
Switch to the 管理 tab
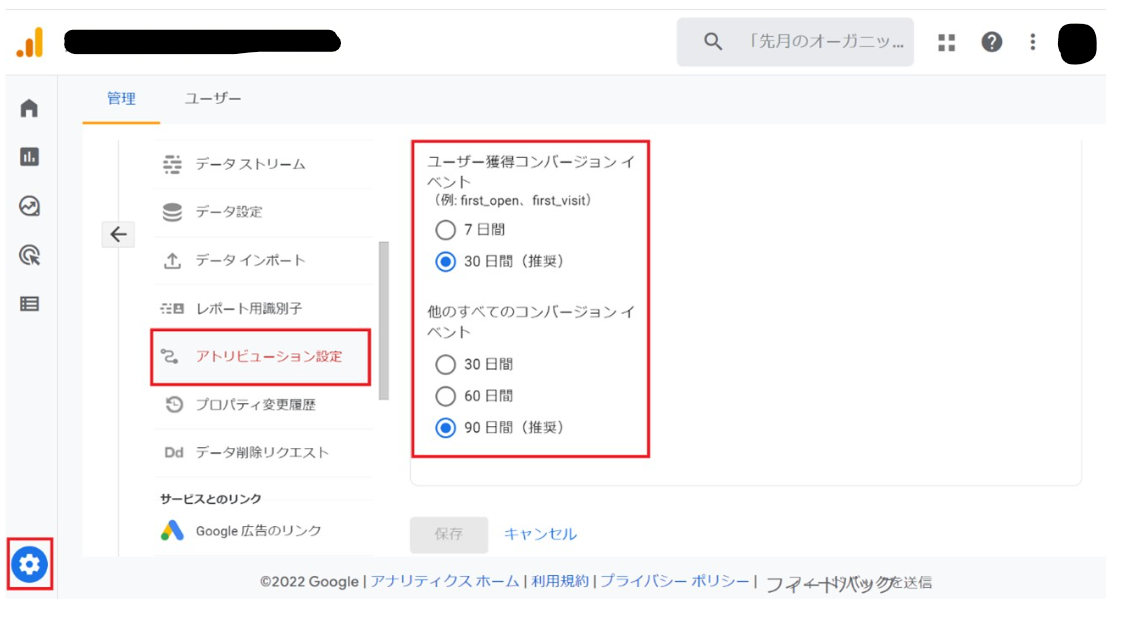click(121, 99)
